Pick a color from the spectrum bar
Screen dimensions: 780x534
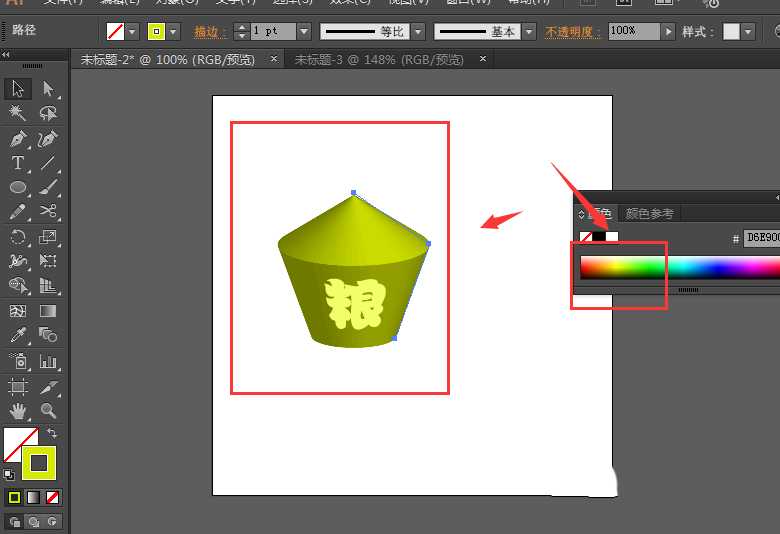(680, 267)
